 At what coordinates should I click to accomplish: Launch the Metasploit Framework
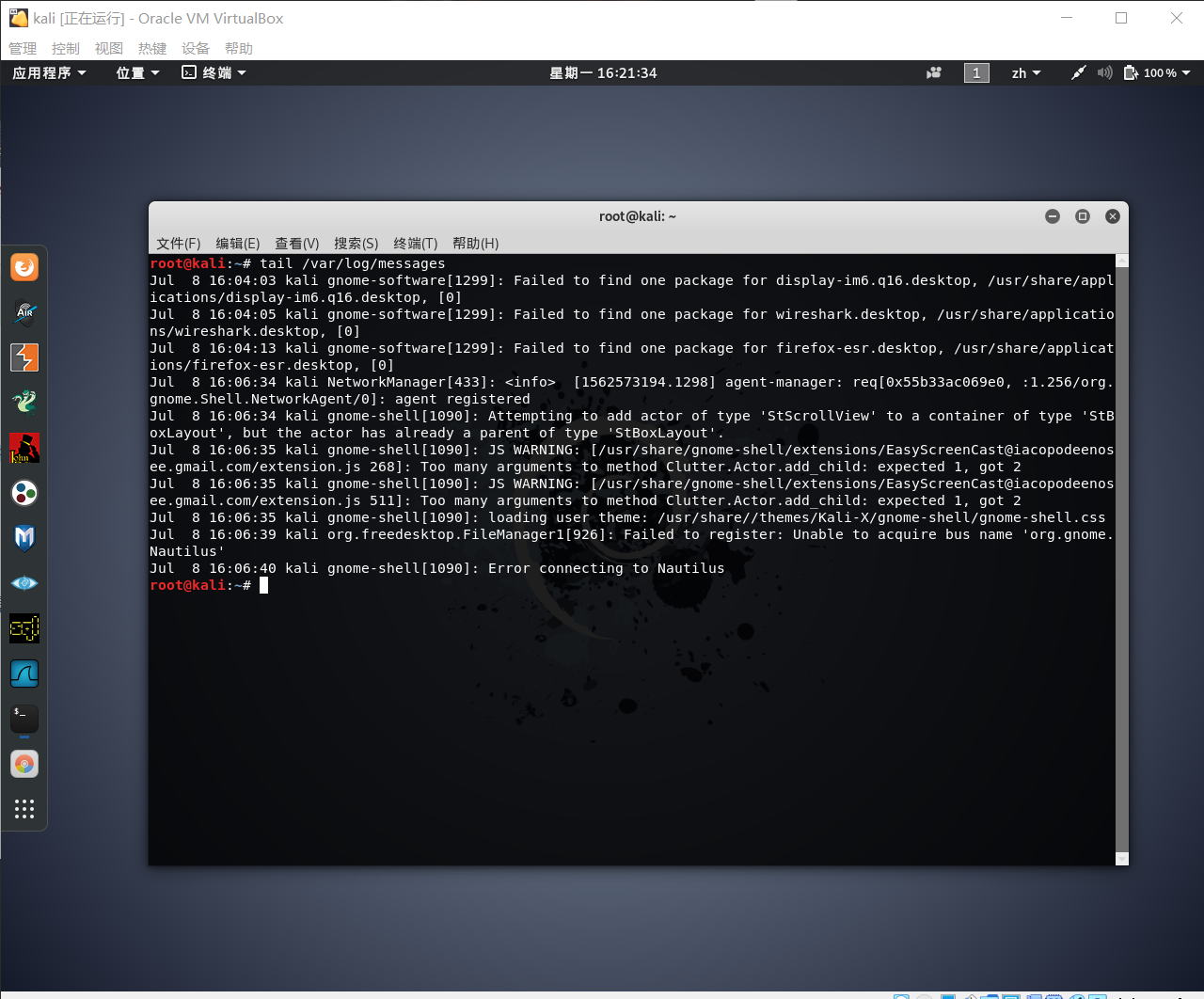click(x=24, y=538)
